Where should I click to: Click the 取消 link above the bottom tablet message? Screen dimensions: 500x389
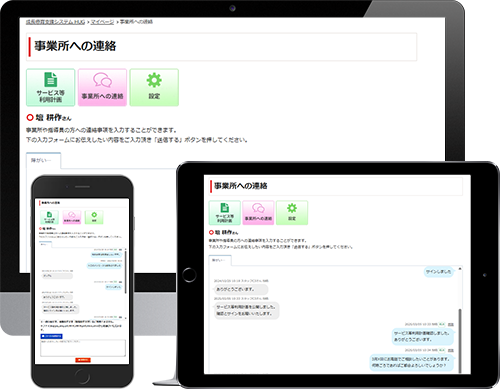pos(451,350)
